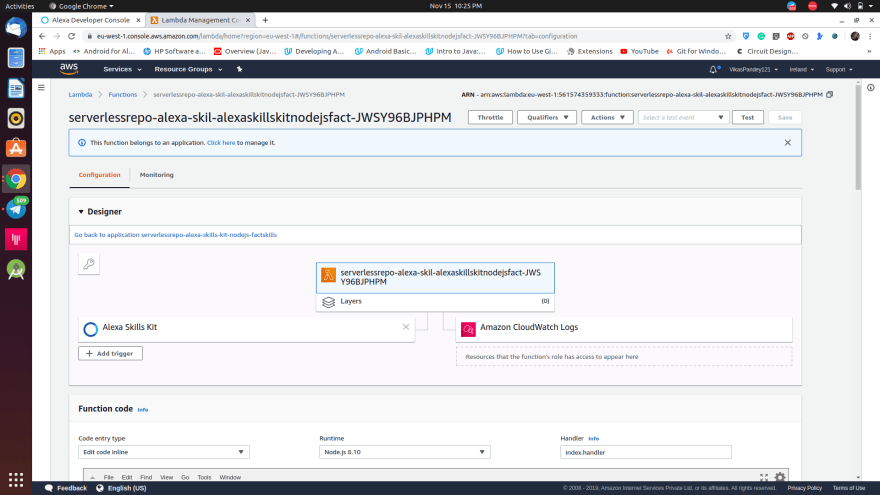Click the AWS logo home icon
This screenshot has width=880, height=495.
68,68
